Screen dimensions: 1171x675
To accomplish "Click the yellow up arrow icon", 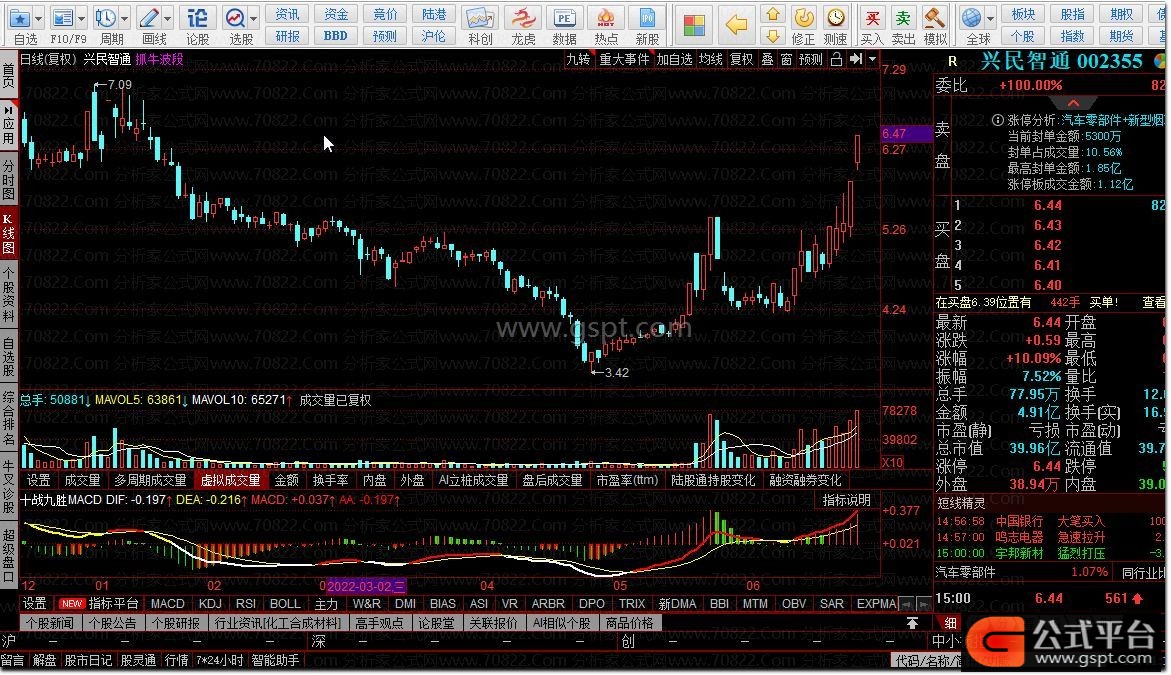I will click(x=773, y=14).
